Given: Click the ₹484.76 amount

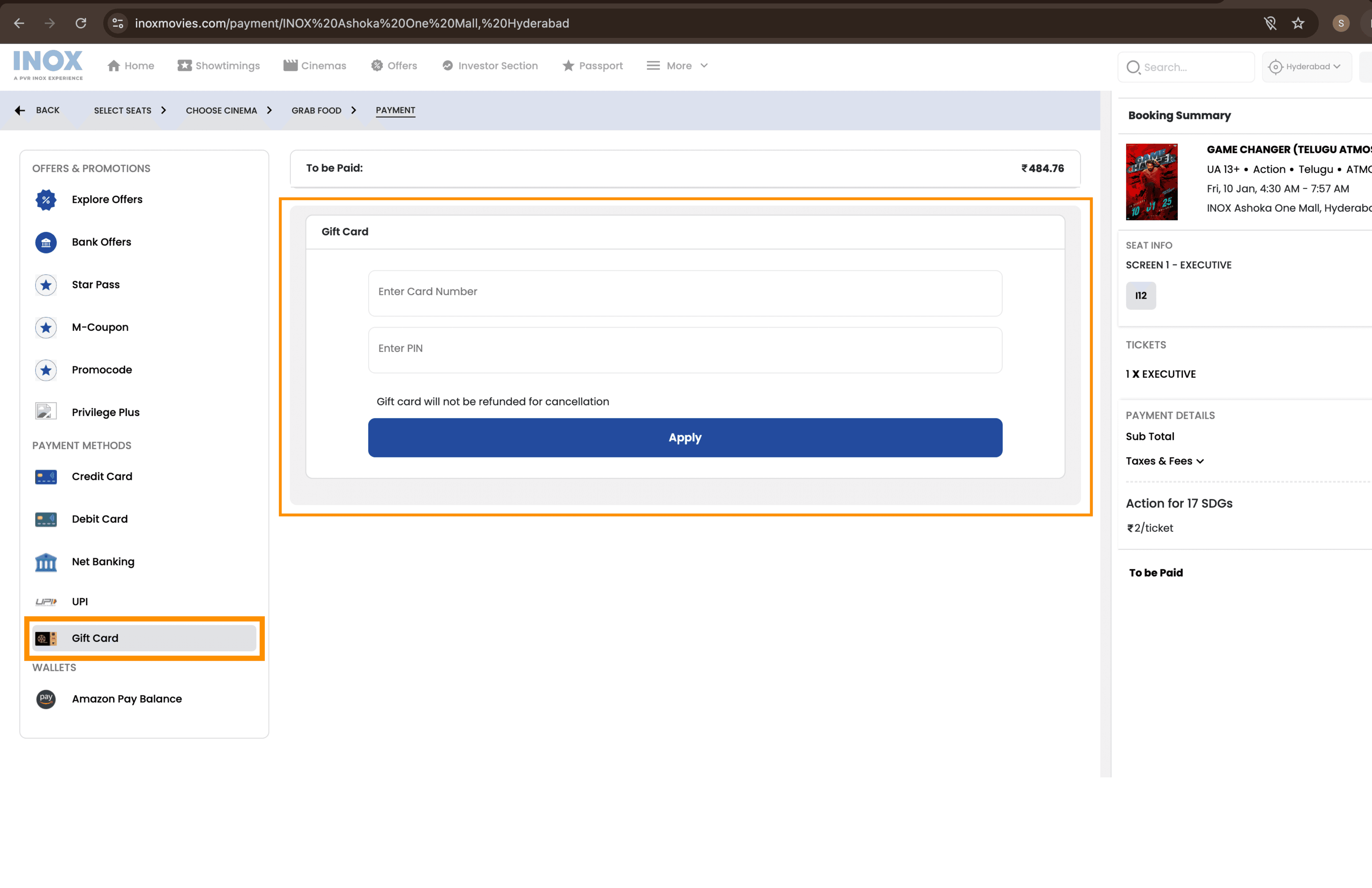Looking at the screenshot, I should (1042, 168).
